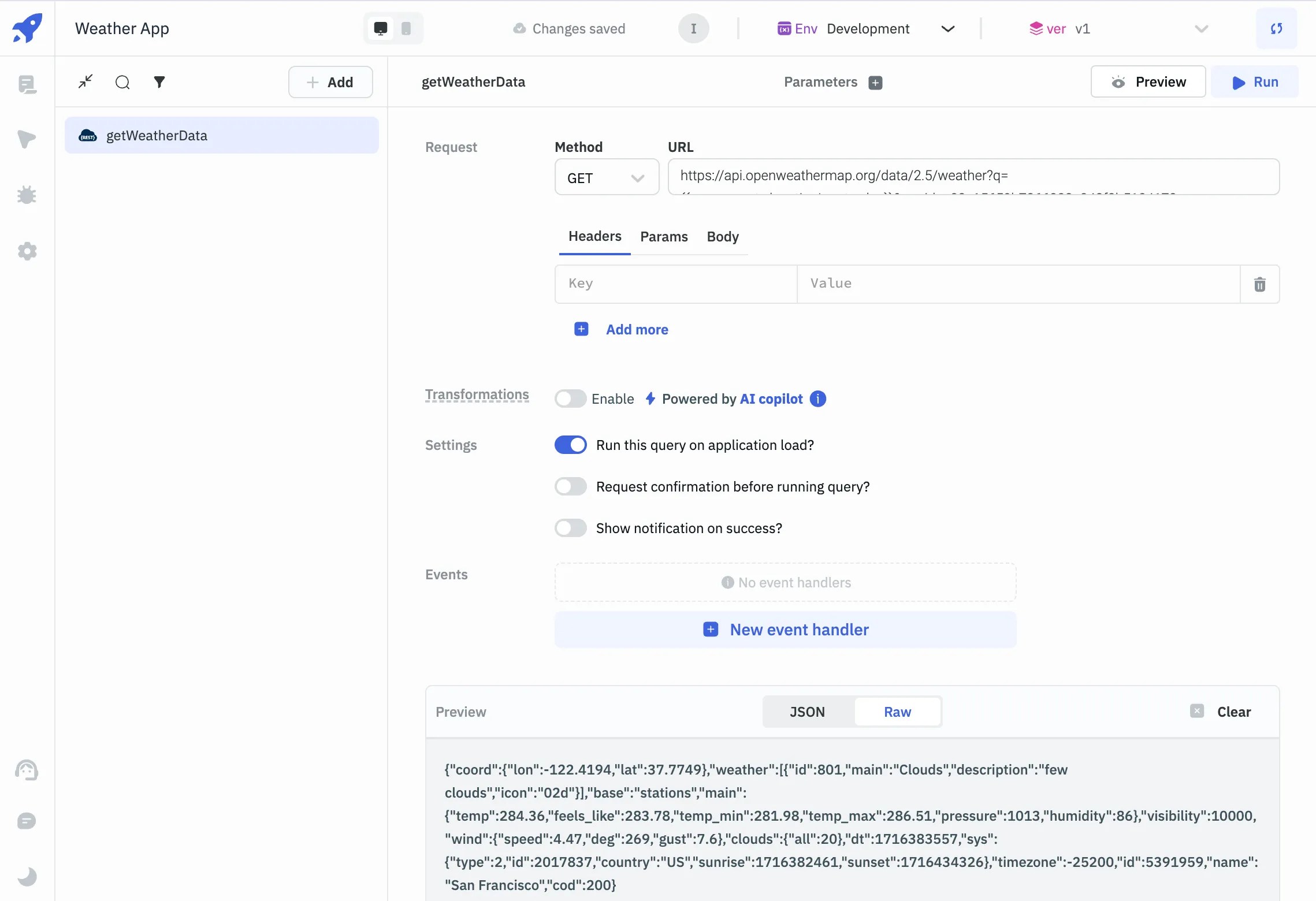The image size is (1316, 901).
Task: Open the queries panel in the left sidebar
Action: click(x=27, y=84)
